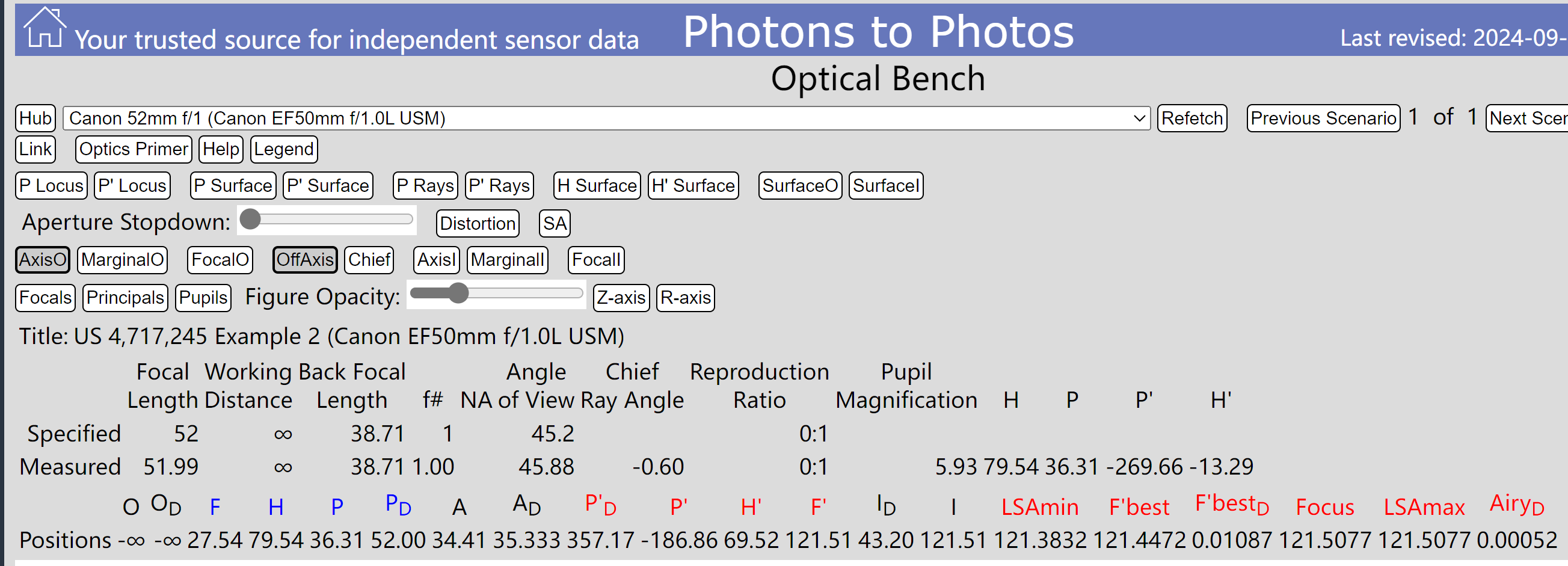Screen dimensions: 1568x566
Task: Open the lens selection dropdown
Action: point(606,118)
